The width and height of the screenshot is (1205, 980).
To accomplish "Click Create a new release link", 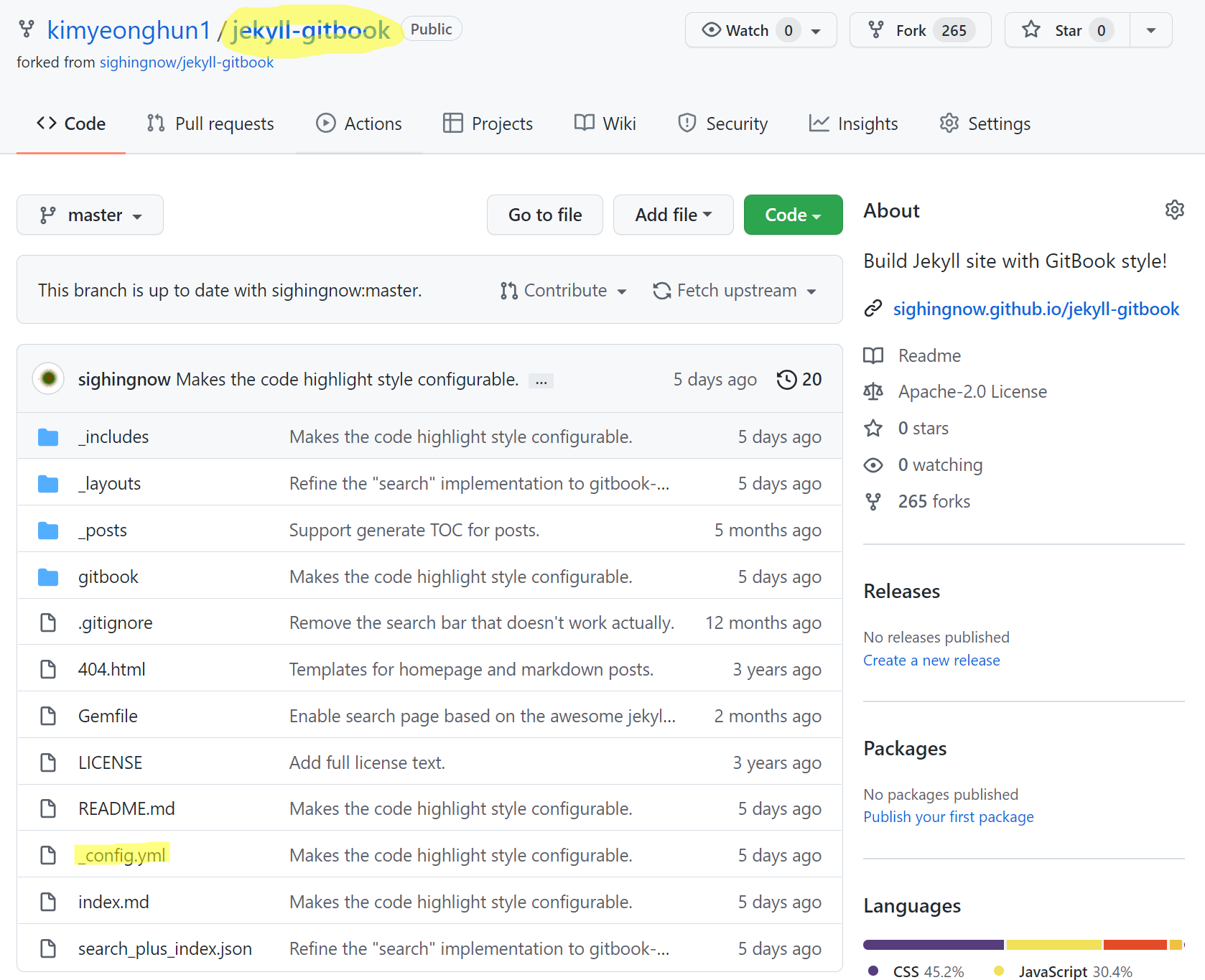I will 931,660.
